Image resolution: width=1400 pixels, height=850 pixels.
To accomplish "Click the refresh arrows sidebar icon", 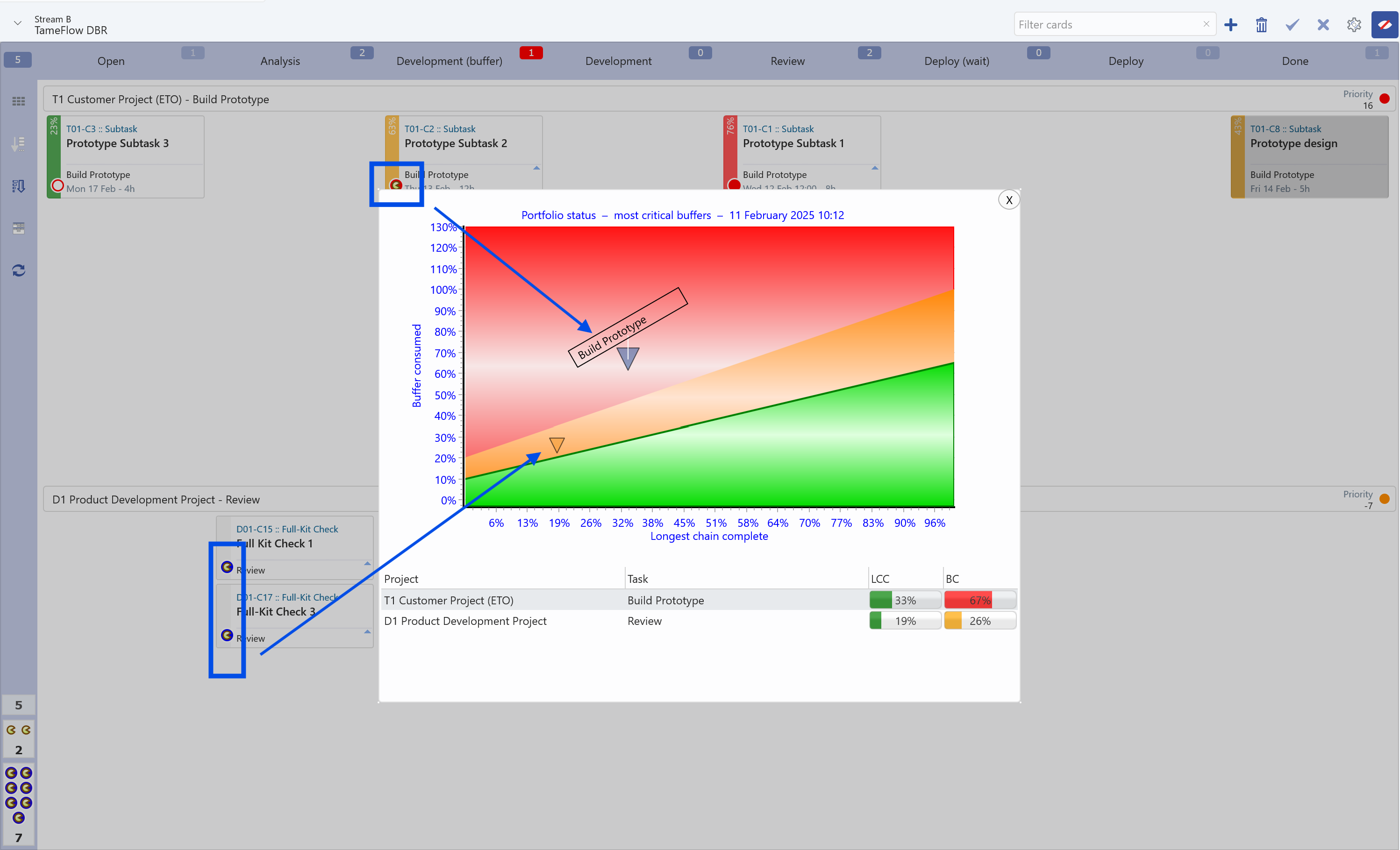I will point(18,270).
